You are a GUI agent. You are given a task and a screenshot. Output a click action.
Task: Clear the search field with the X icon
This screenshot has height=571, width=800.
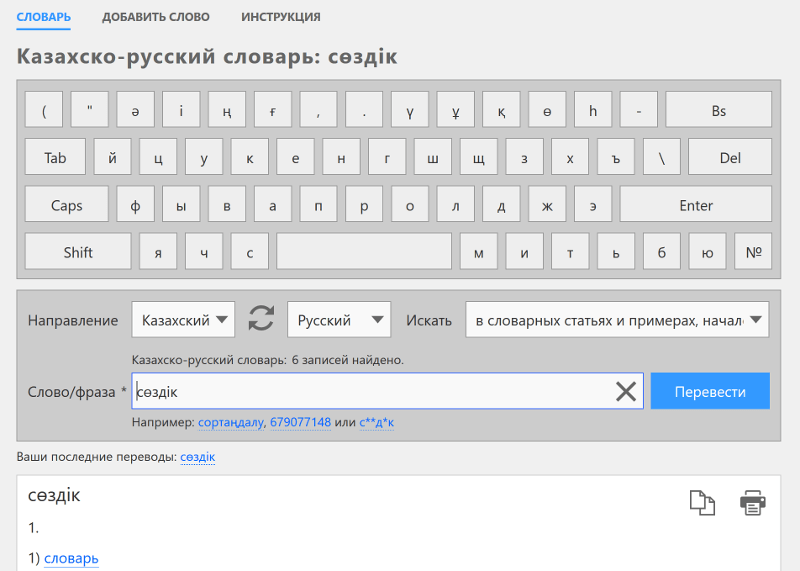click(626, 391)
